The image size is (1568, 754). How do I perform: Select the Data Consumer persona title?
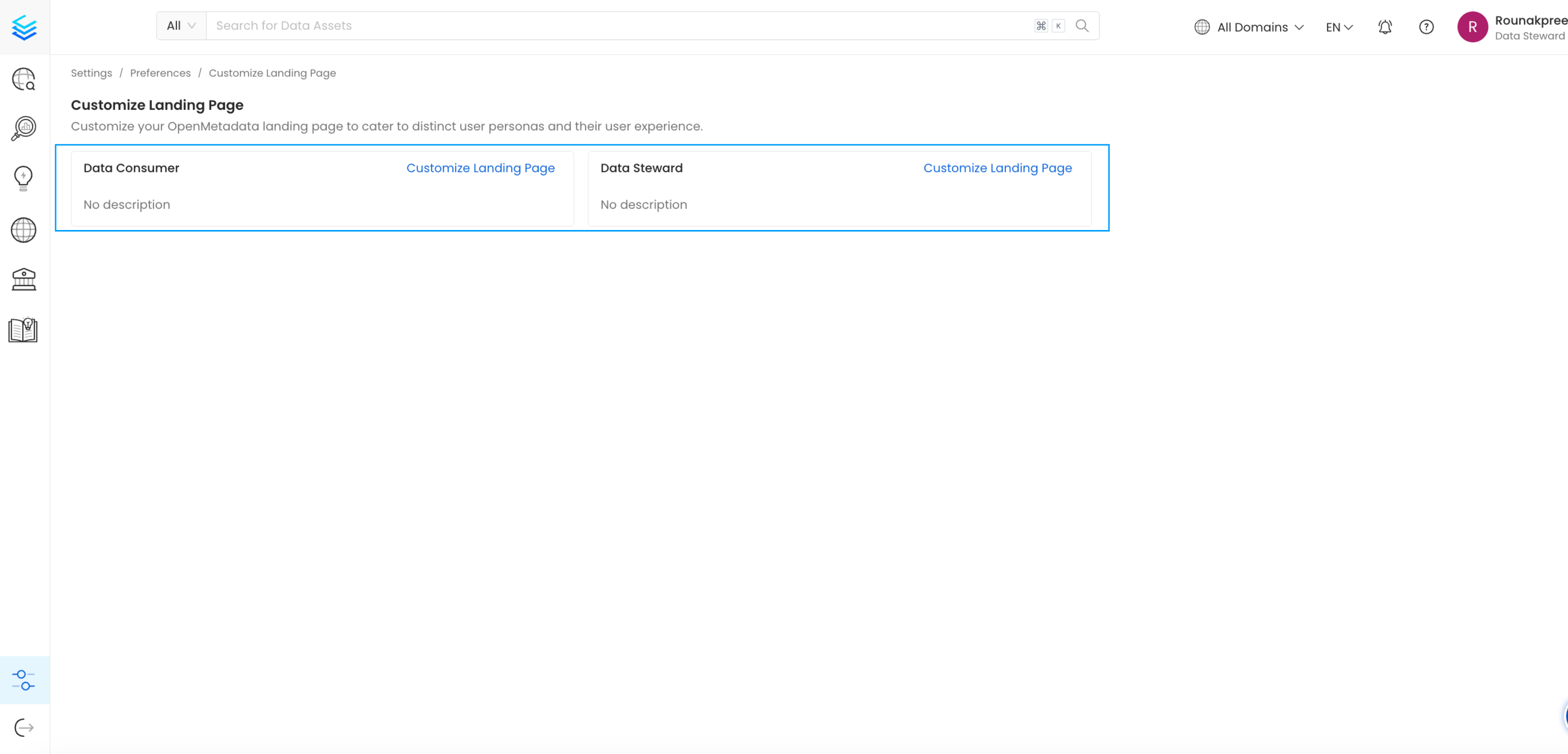[x=131, y=168]
